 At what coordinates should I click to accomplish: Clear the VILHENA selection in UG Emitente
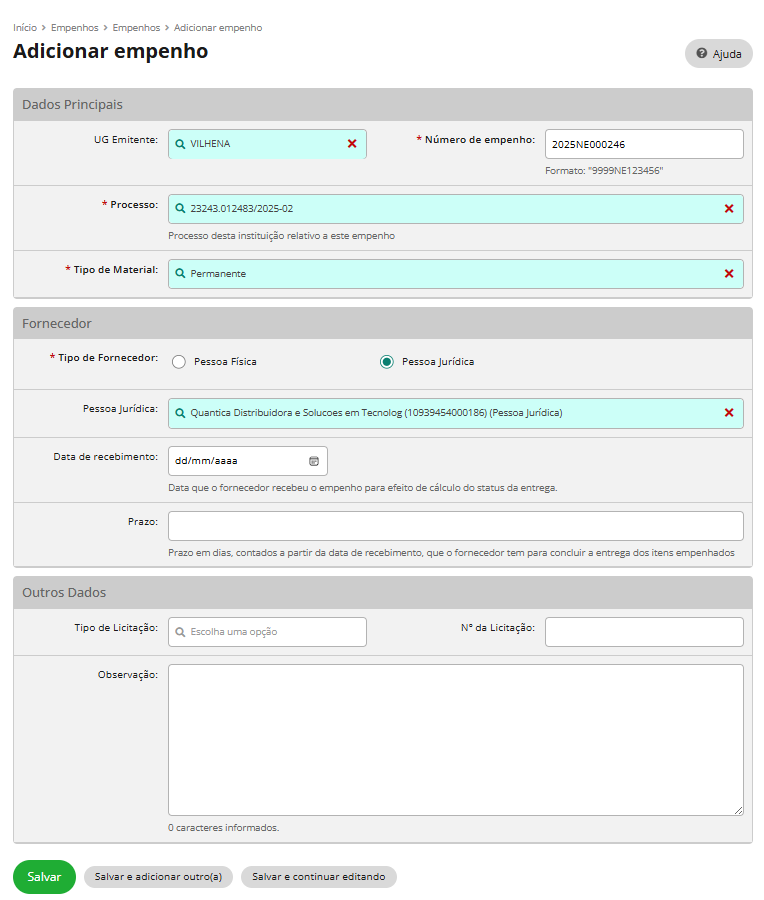[352, 144]
